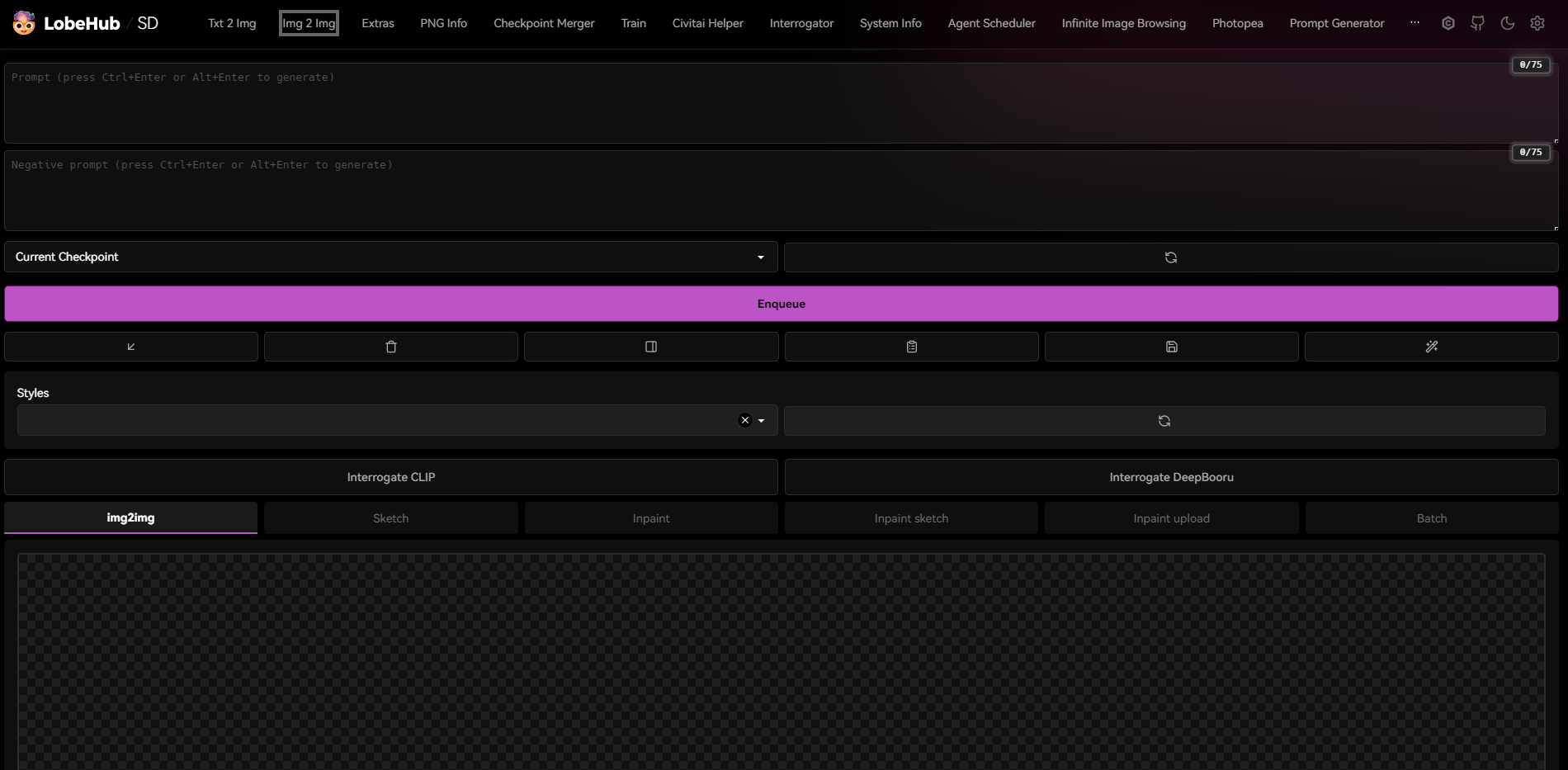The width and height of the screenshot is (1568, 770).
Task: Clear the prompt with trash icon
Action: click(x=390, y=347)
